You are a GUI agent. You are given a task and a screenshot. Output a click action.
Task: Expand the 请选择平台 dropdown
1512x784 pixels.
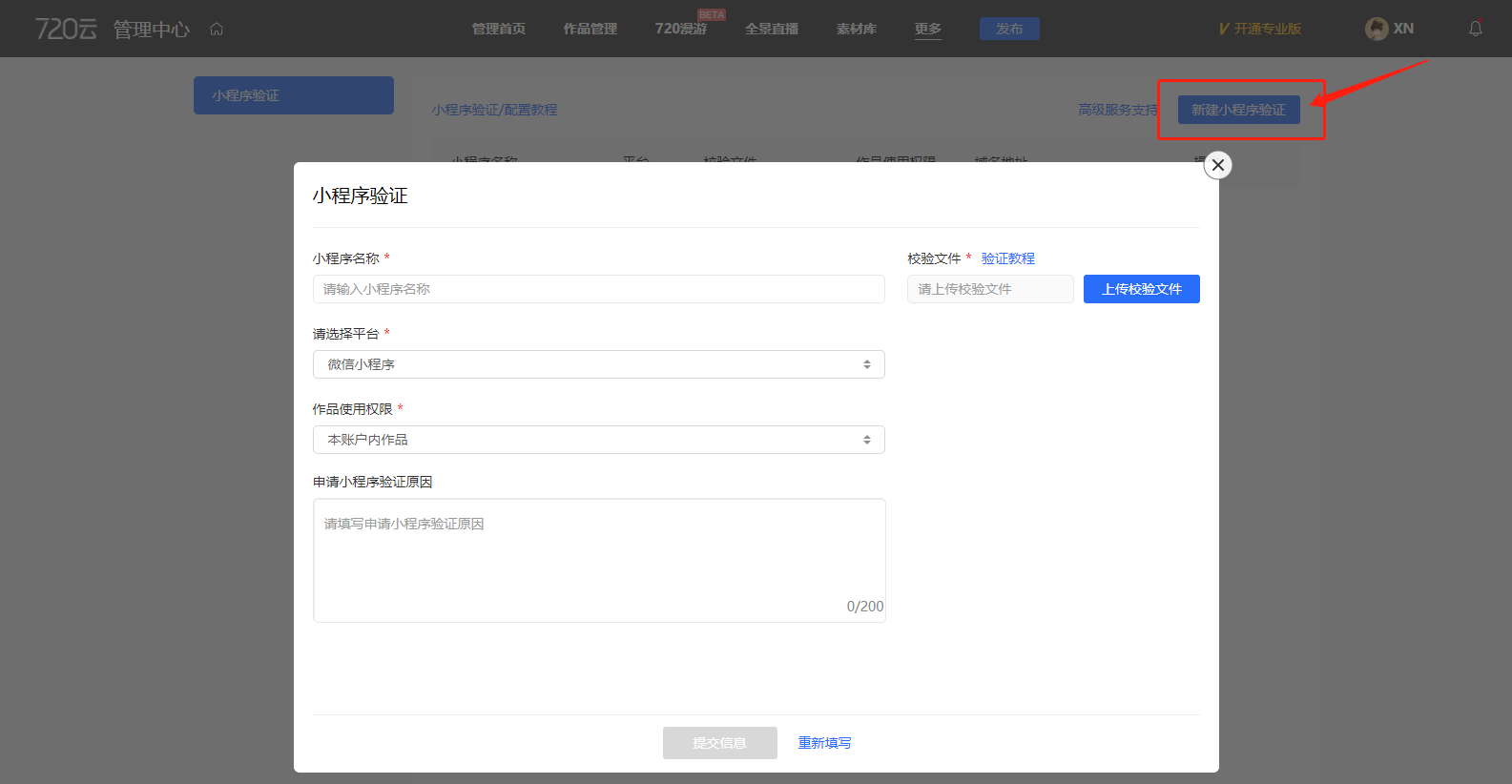pyautogui.click(x=598, y=364)
